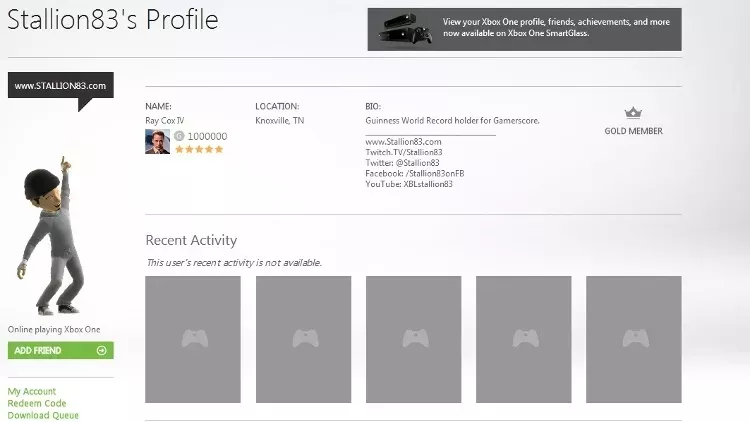Click the first recent activity game tile
Viewport: 750px width, 422px height.
coord(193,339)
